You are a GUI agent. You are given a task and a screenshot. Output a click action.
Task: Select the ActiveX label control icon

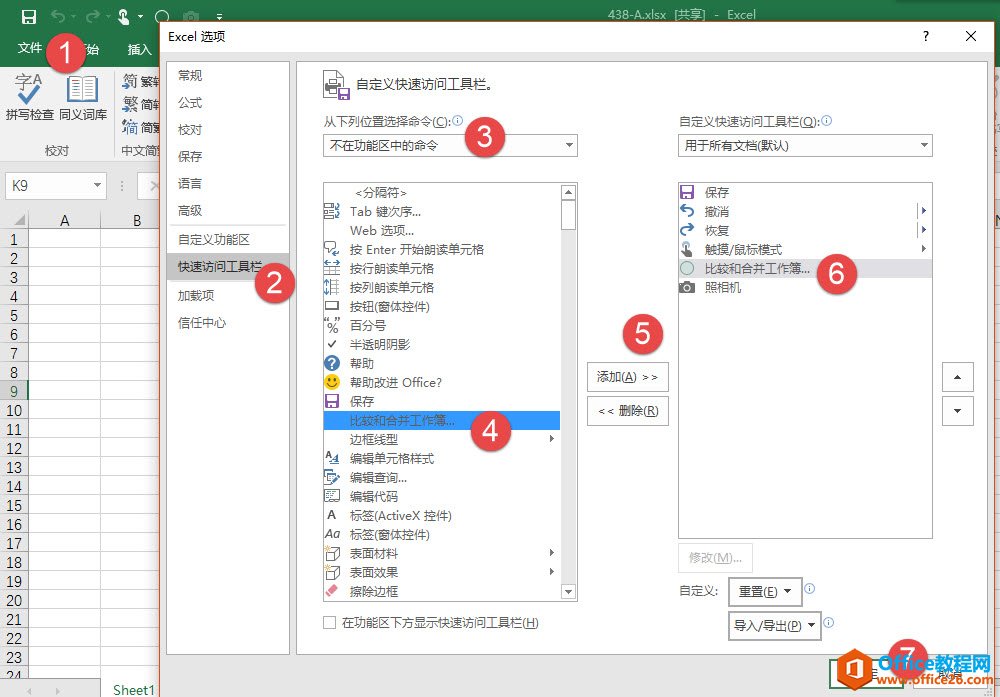coord(332,515)
